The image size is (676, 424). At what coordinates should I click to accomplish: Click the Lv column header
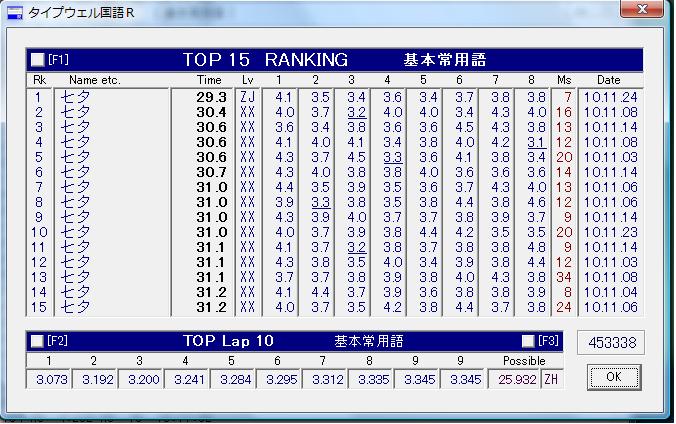click(x=248, y=80)
